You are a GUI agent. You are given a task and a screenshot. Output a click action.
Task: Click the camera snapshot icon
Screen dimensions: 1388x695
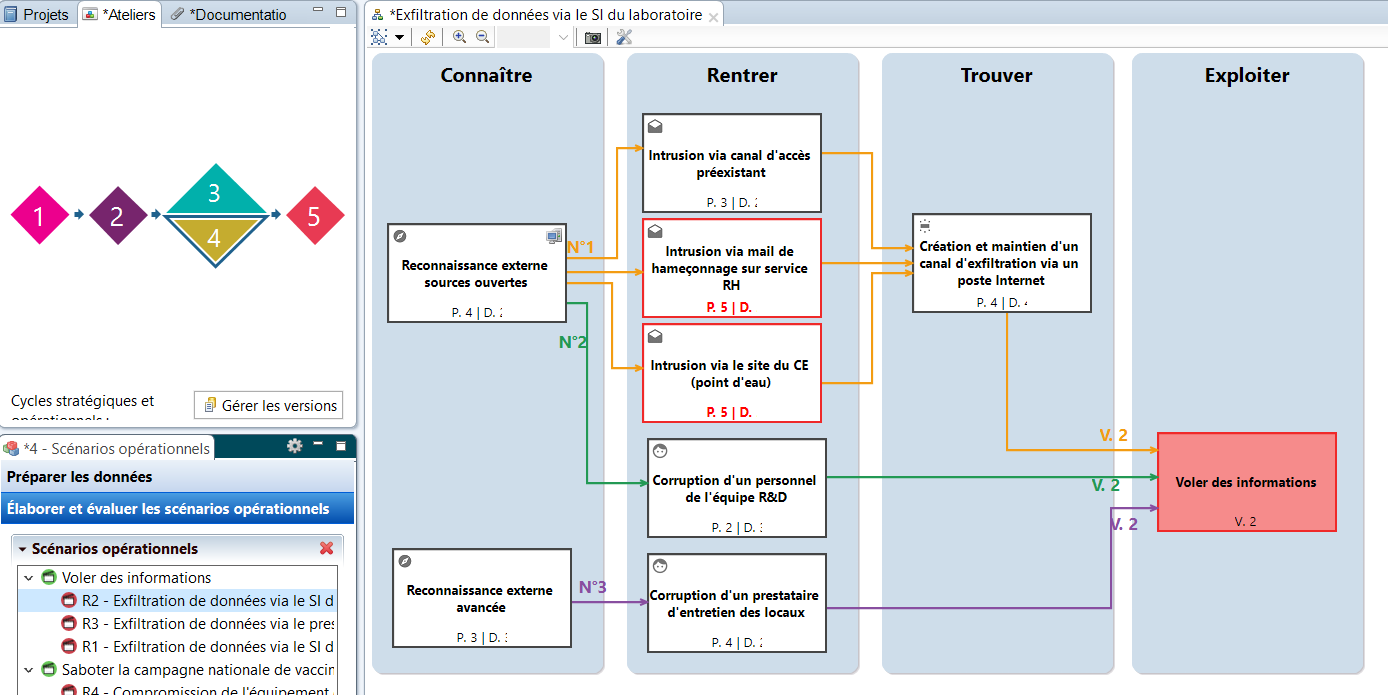[x=593, y=37]
